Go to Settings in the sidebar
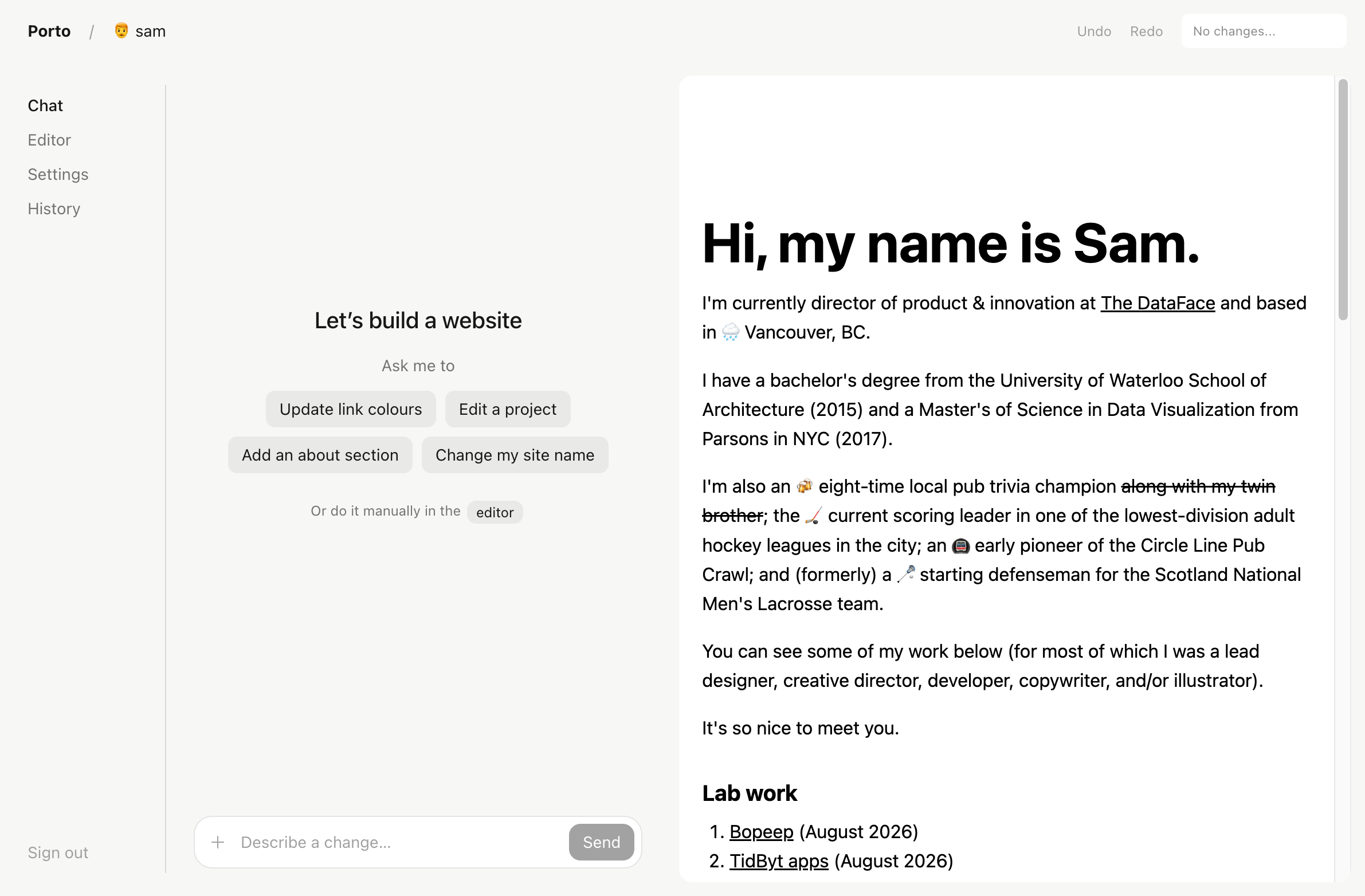The height and width of the screenshot is (896, 1365). pos(58,174)
